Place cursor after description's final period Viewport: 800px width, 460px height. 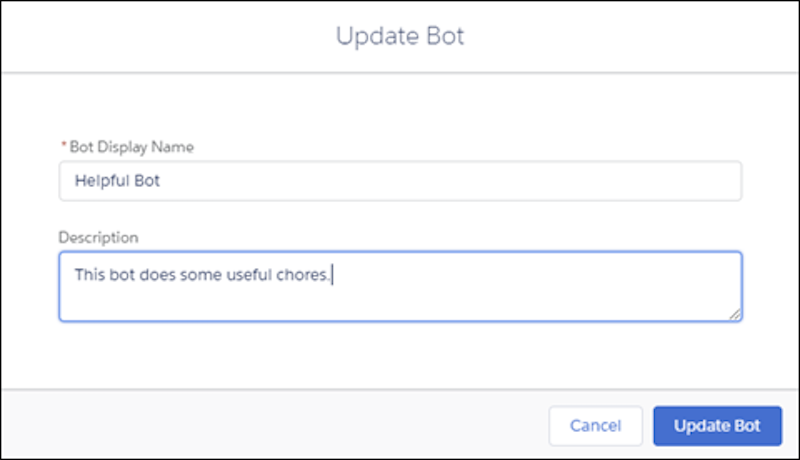tap(332, 275)
